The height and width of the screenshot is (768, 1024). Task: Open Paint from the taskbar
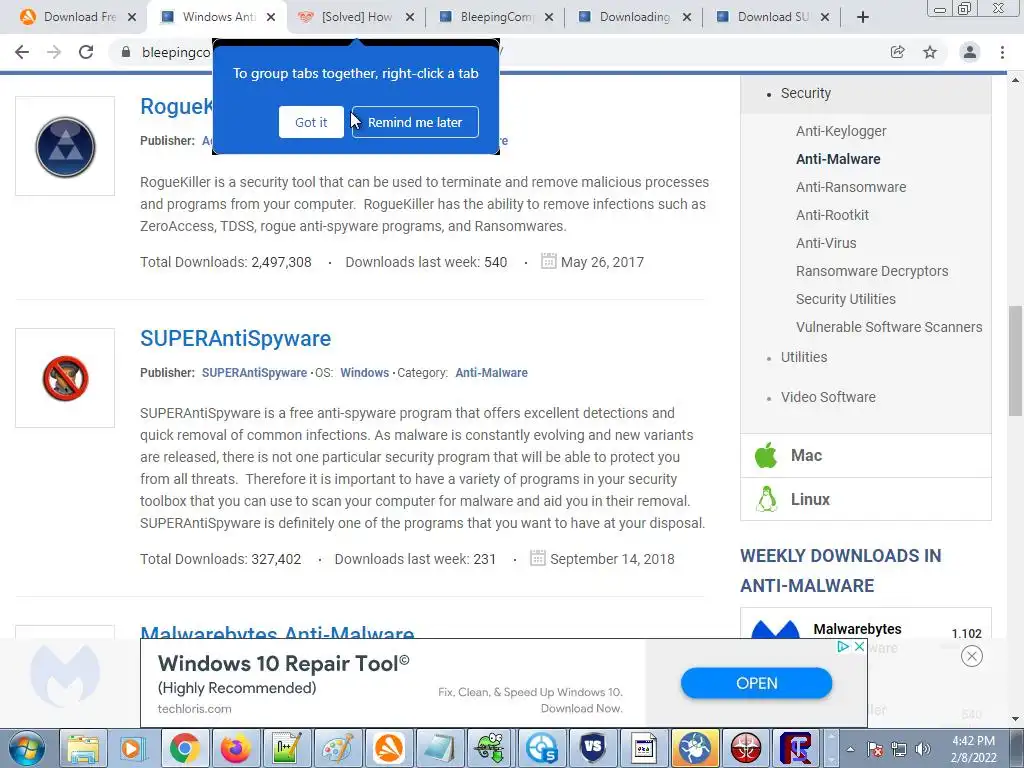338,748
